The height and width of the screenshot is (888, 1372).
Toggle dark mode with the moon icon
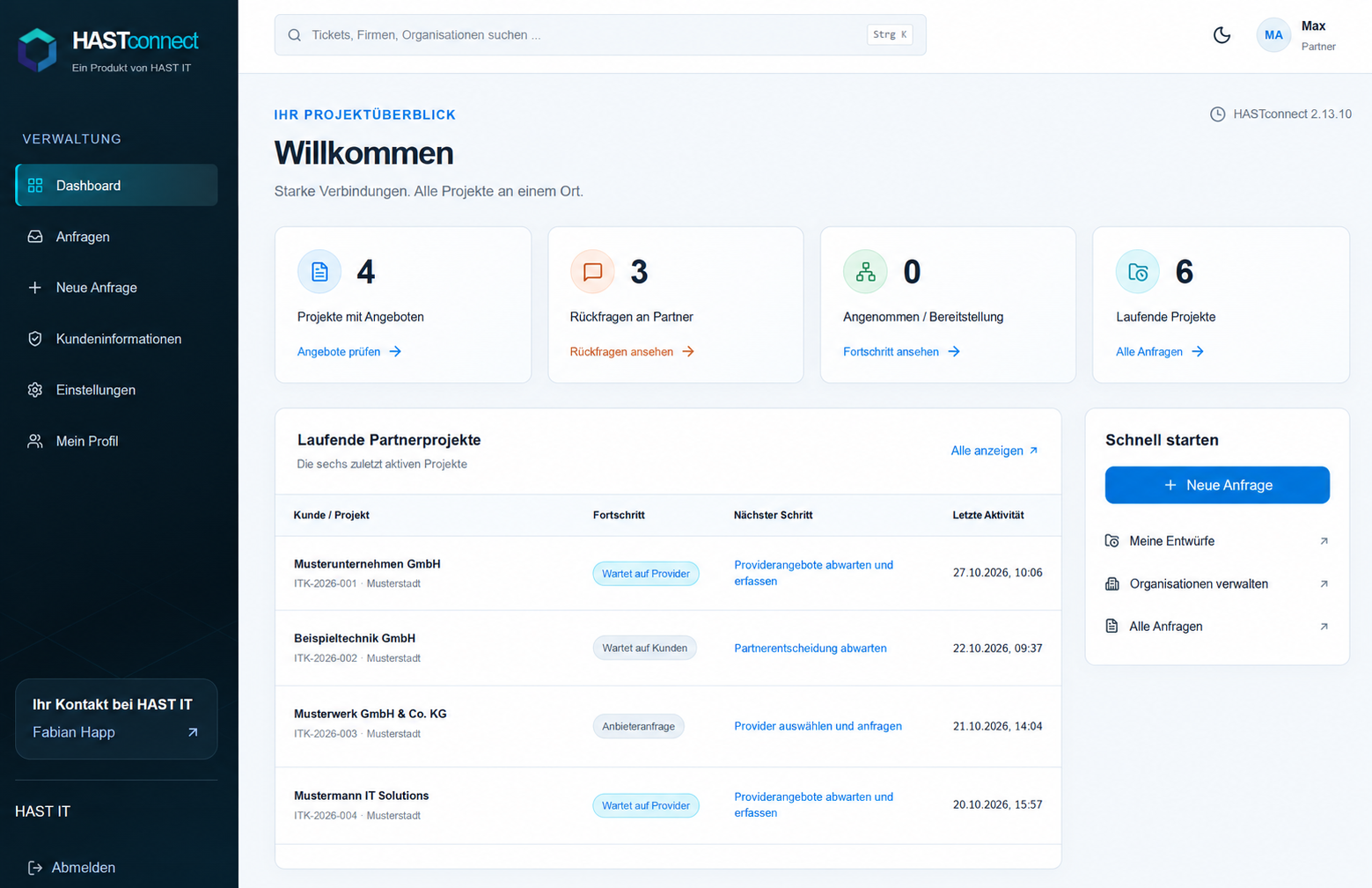pyautogui.click(x=1222, y=35)
